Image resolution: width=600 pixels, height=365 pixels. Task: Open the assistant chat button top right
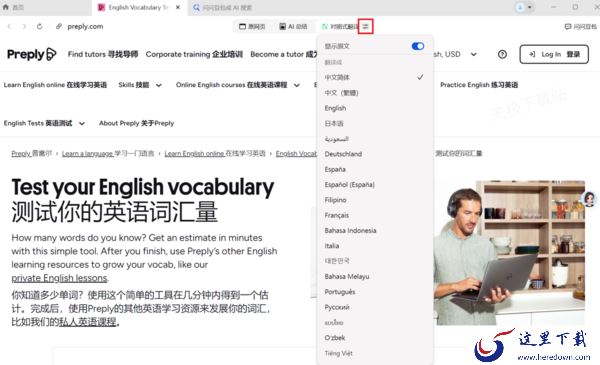(580, 26)
